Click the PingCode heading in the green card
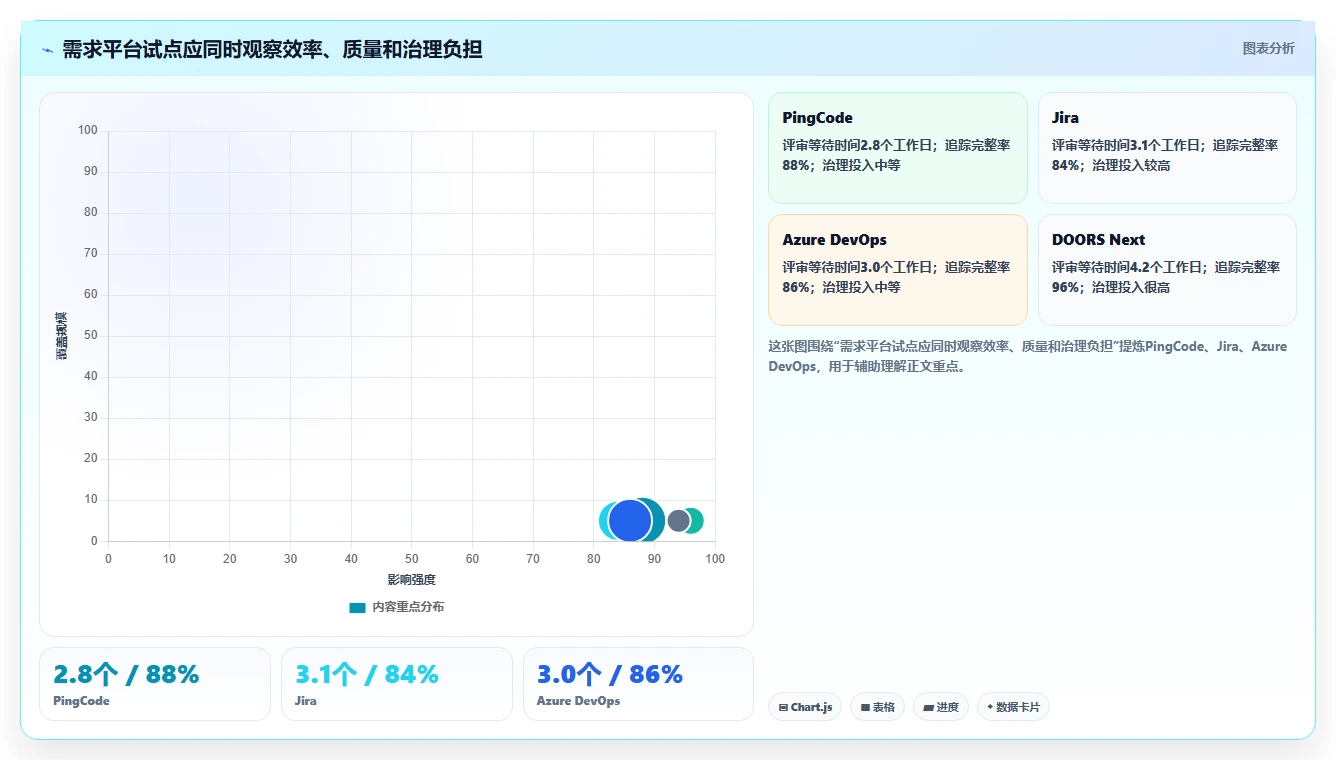Image resolution: width=1336 pixels, height=760 pixels. [x=818, y=118]
